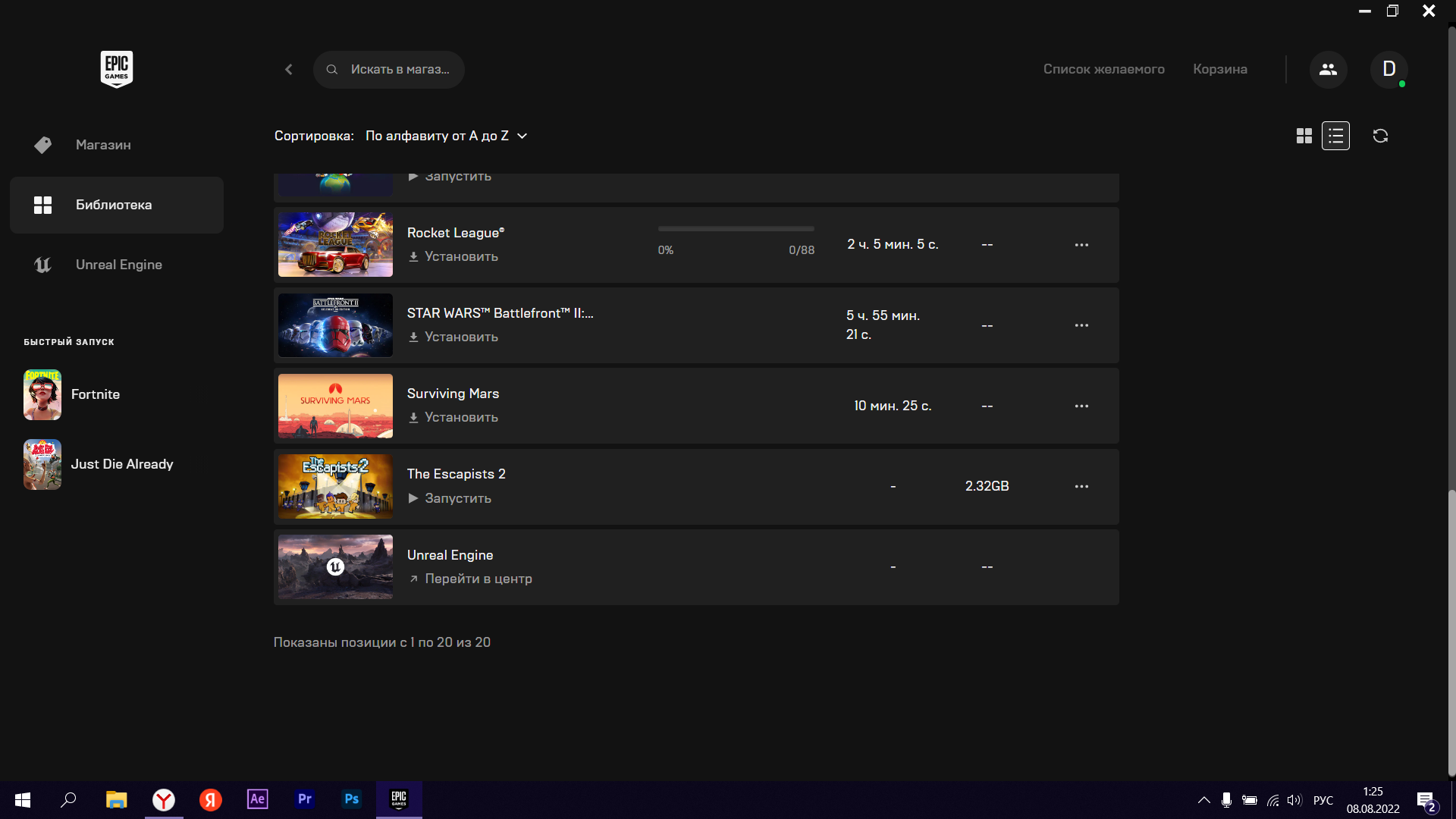
Task: Open the red Yandex app in taskbar
Action: (211, 800)
